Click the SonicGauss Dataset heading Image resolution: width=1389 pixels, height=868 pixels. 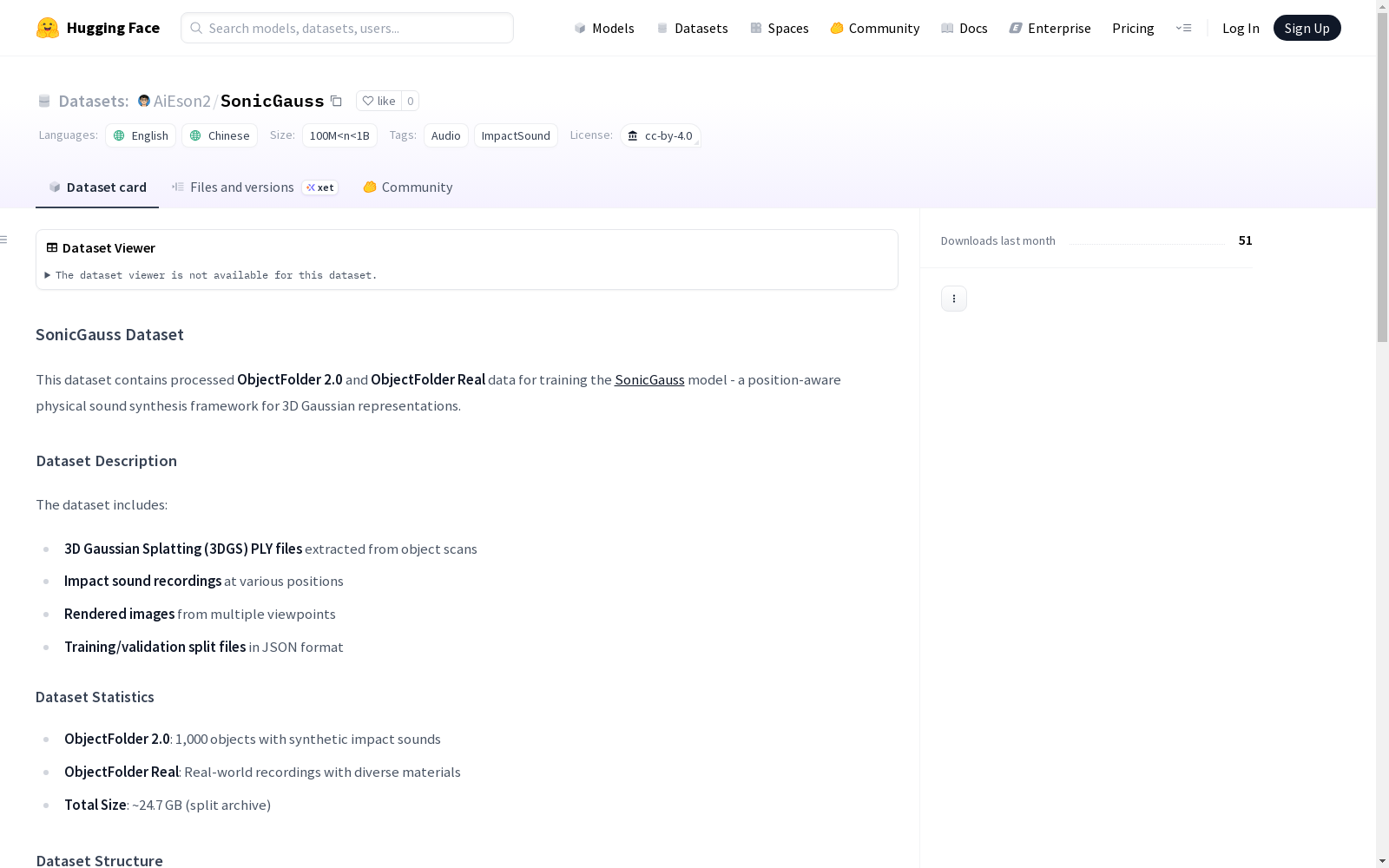pyautogui.click(x=109, y=335)
